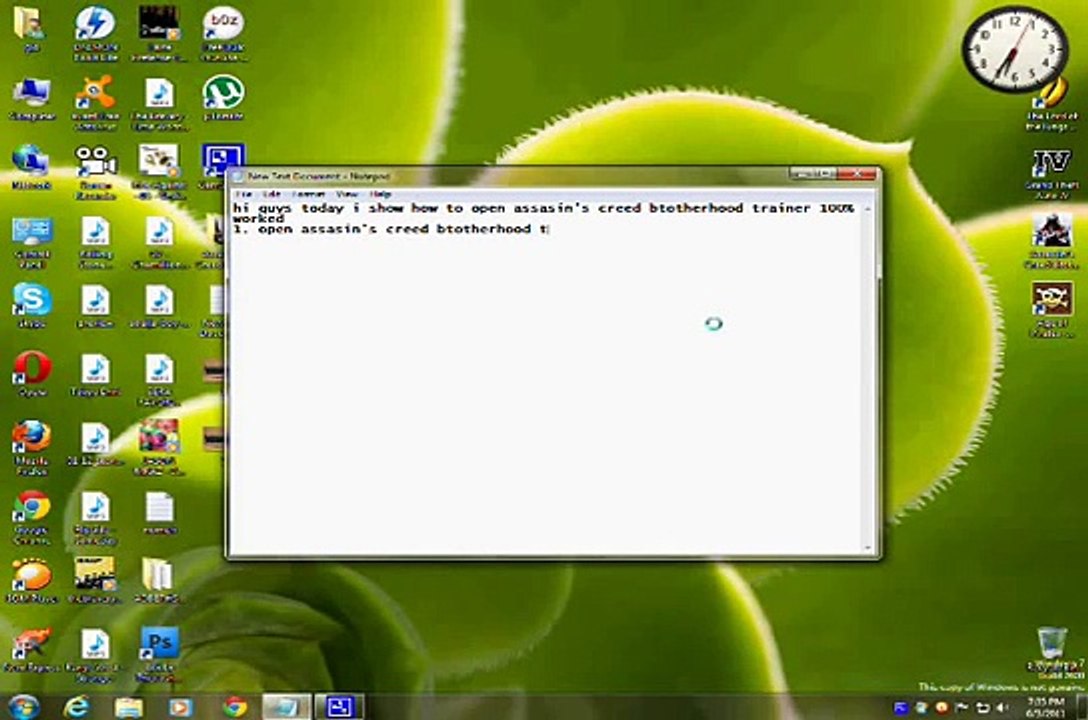Open the b0z shortcut on the desktop
The image size is (1088, 720).
[x=223, y=33]
